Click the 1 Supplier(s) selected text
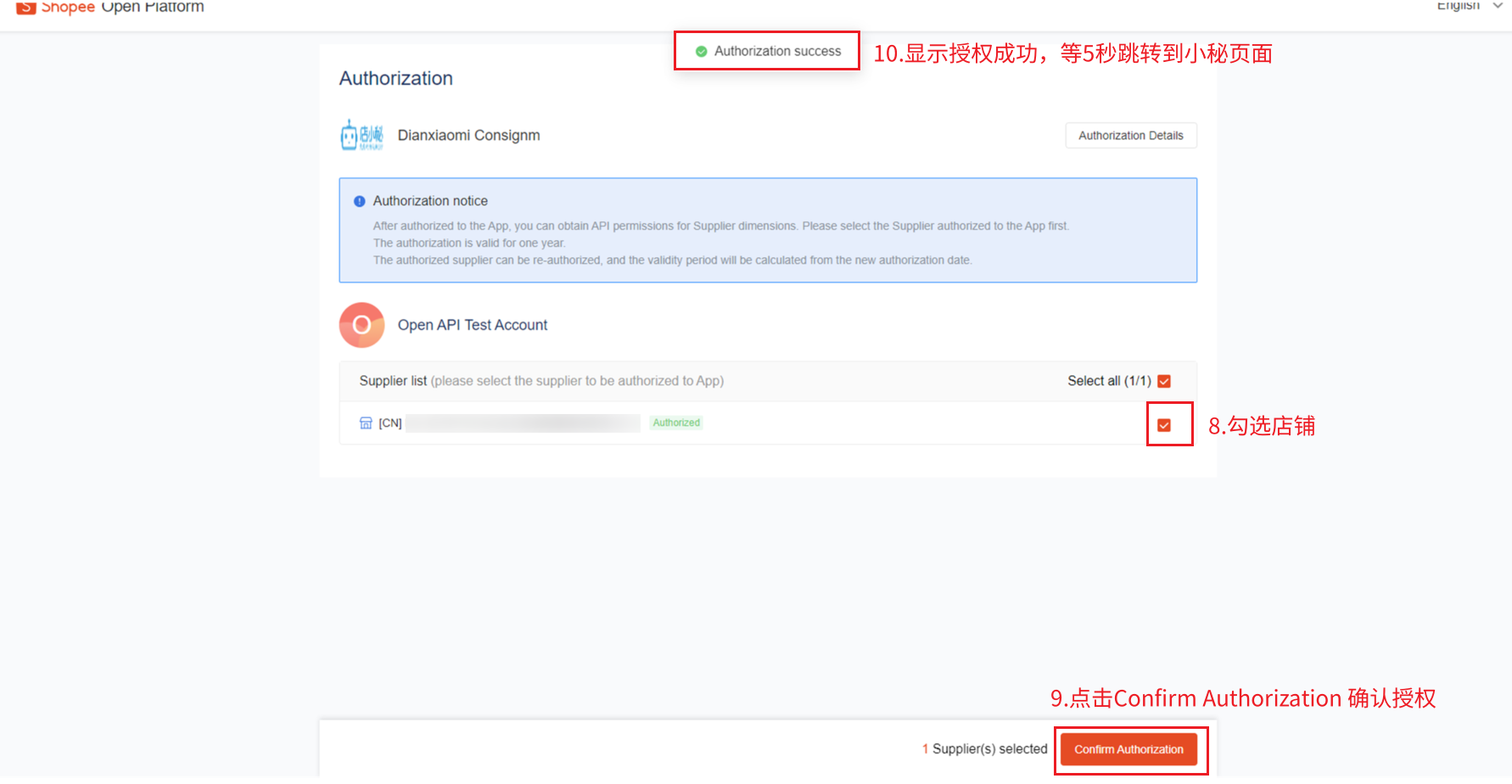This screenshot has height=784, width=1512. coord(985,749)
